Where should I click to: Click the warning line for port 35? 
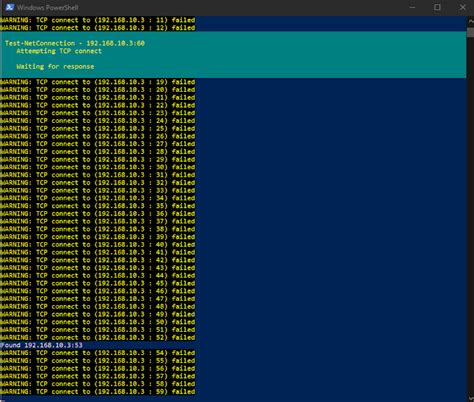pos(98,206)
